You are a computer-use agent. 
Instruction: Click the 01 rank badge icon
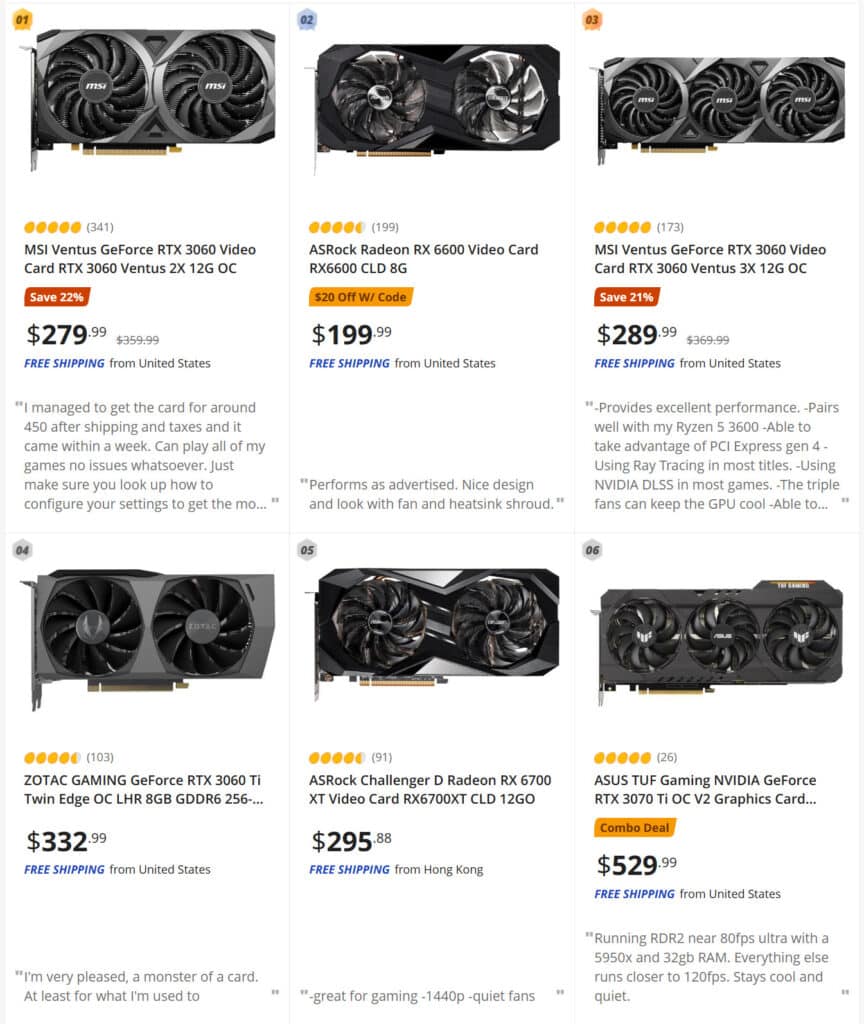[22, 20]
